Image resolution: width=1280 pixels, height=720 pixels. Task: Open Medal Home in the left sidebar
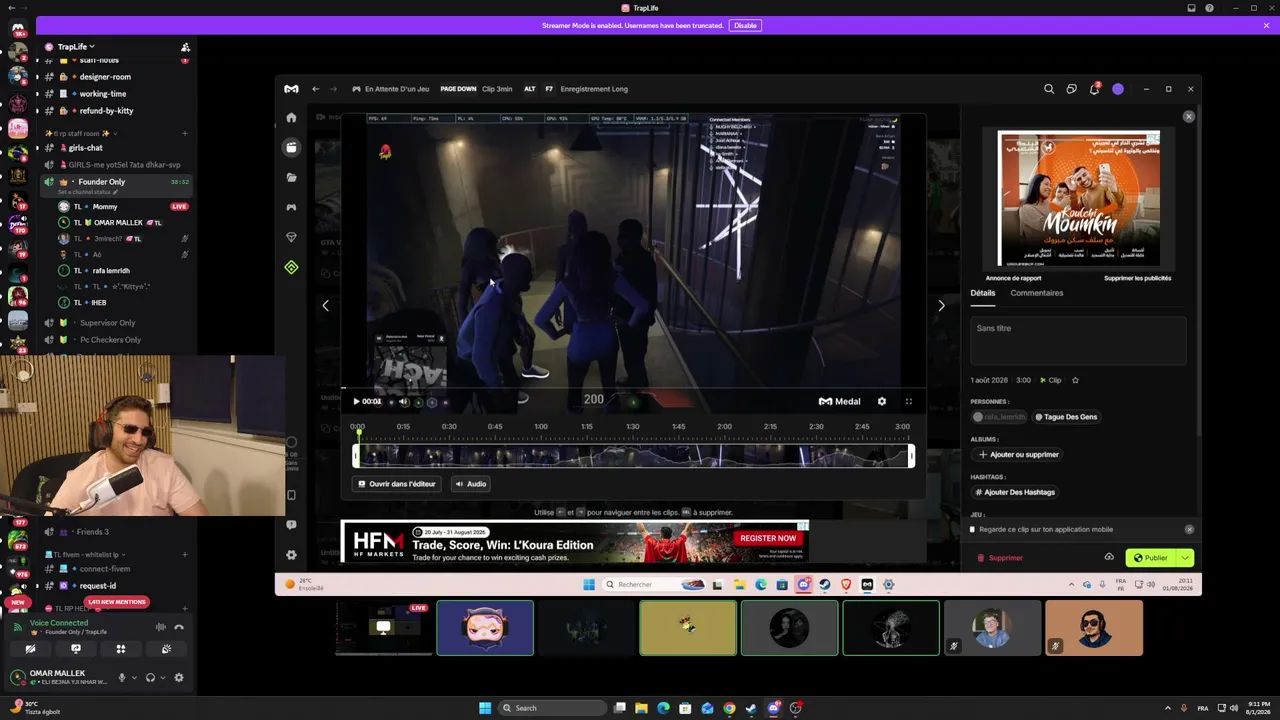(x=291, y=117)
